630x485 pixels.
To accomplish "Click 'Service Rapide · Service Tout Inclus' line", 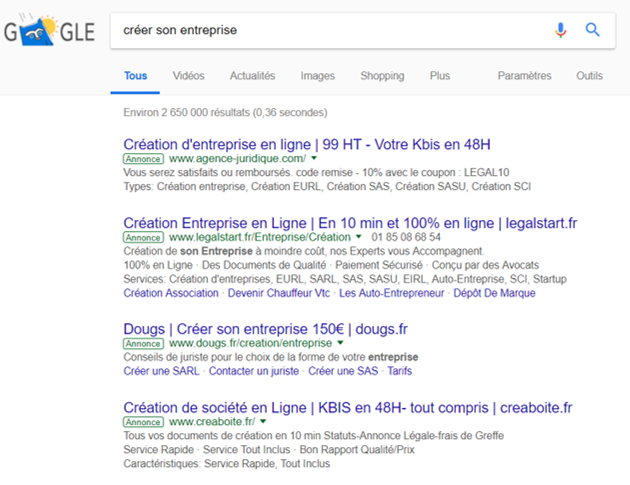I will pos(269,450).
